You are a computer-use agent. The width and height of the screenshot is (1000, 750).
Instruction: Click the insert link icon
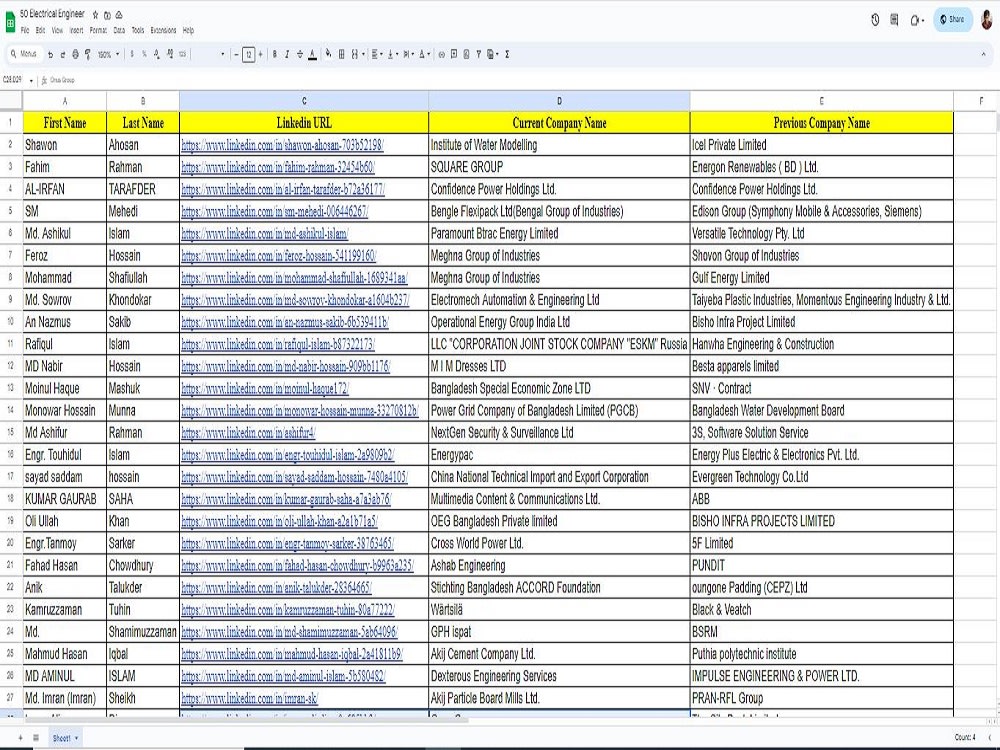tap(441, 55)
